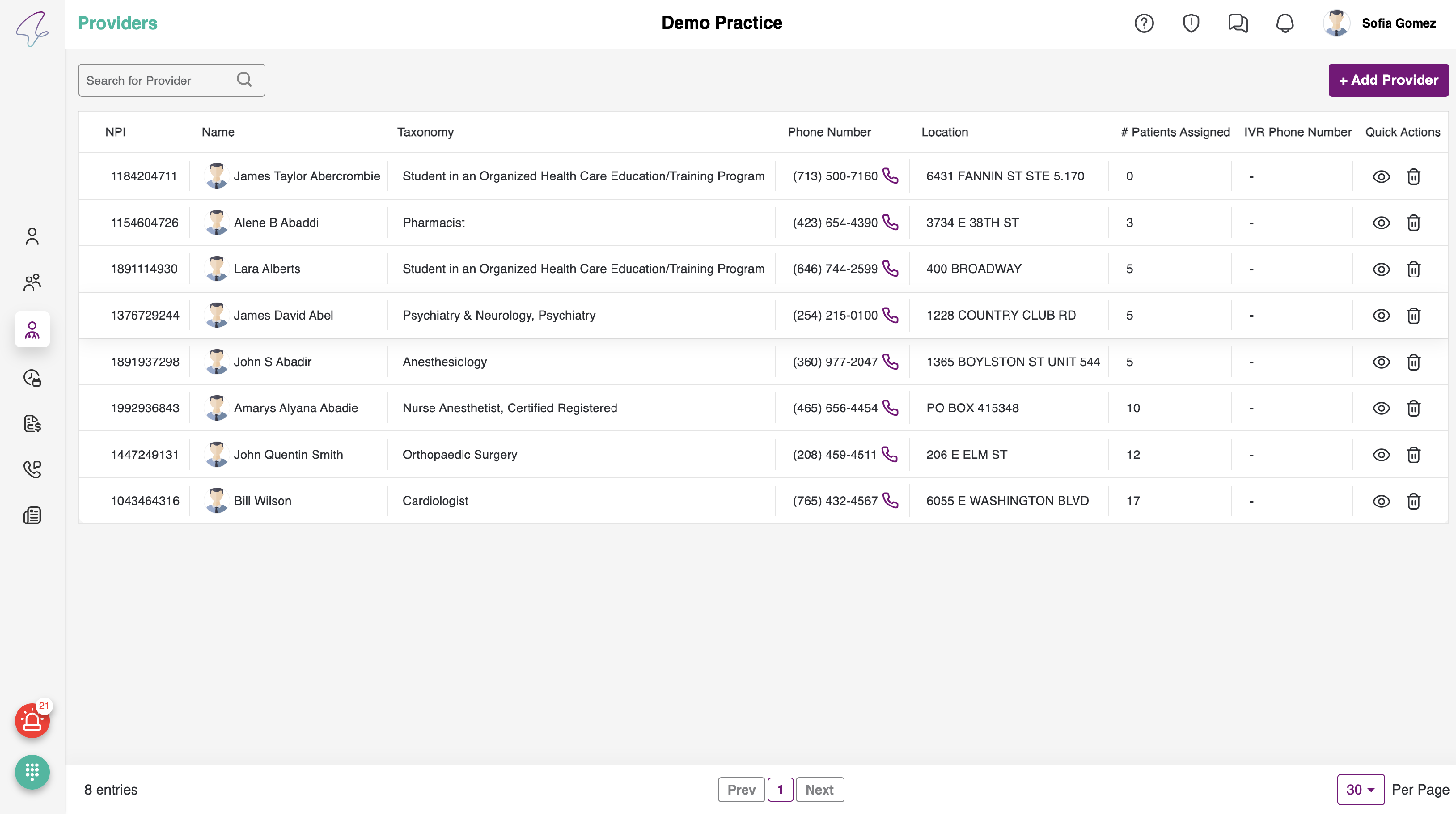Open the green dialpad button
The image size is (1456, 814).
tap(32, 772)
